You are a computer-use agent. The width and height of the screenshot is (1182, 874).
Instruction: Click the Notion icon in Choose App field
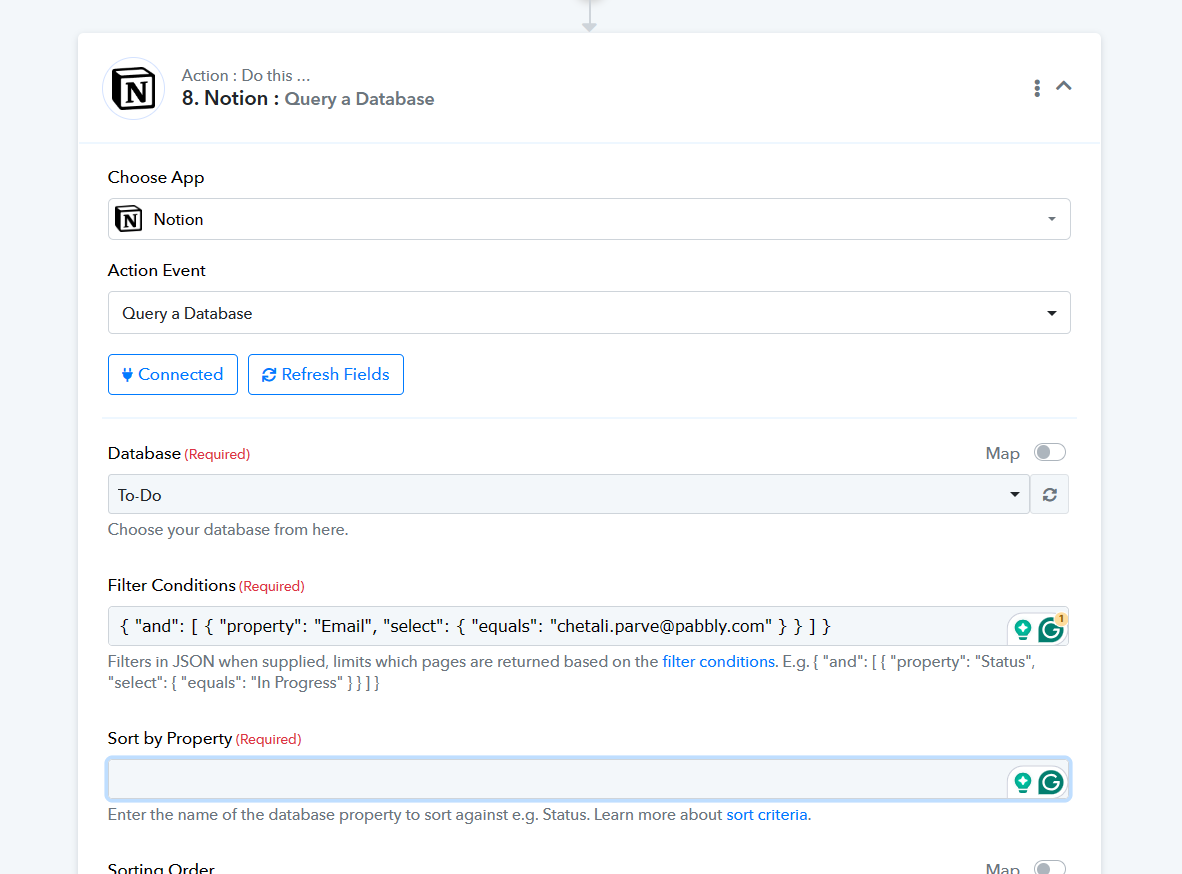coord(129,219)
